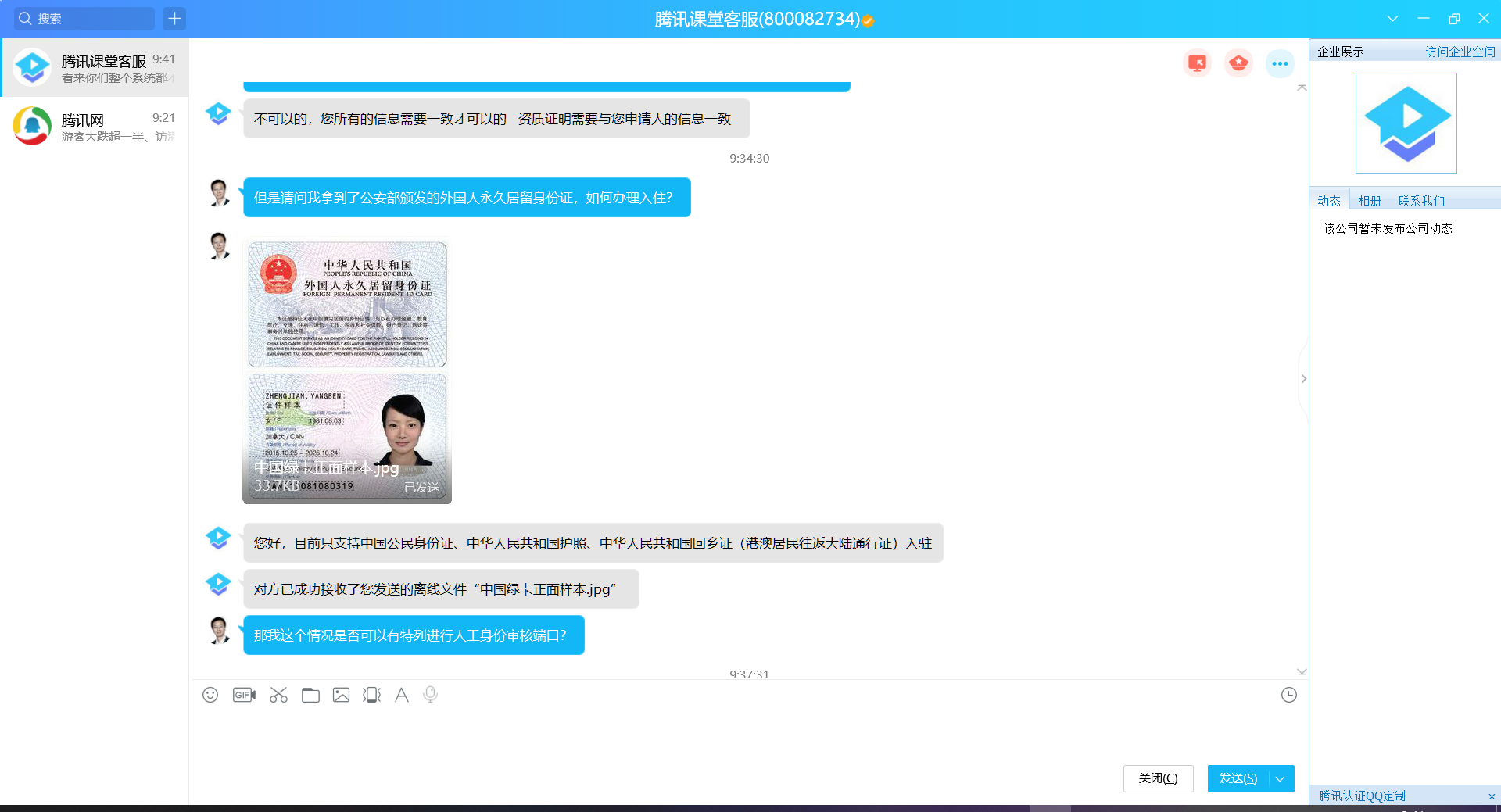Viewport: 1501px width, 812px height.
Task: Click user avatar beside the image message
Action: pyautogui.click(x=220, y=246)
